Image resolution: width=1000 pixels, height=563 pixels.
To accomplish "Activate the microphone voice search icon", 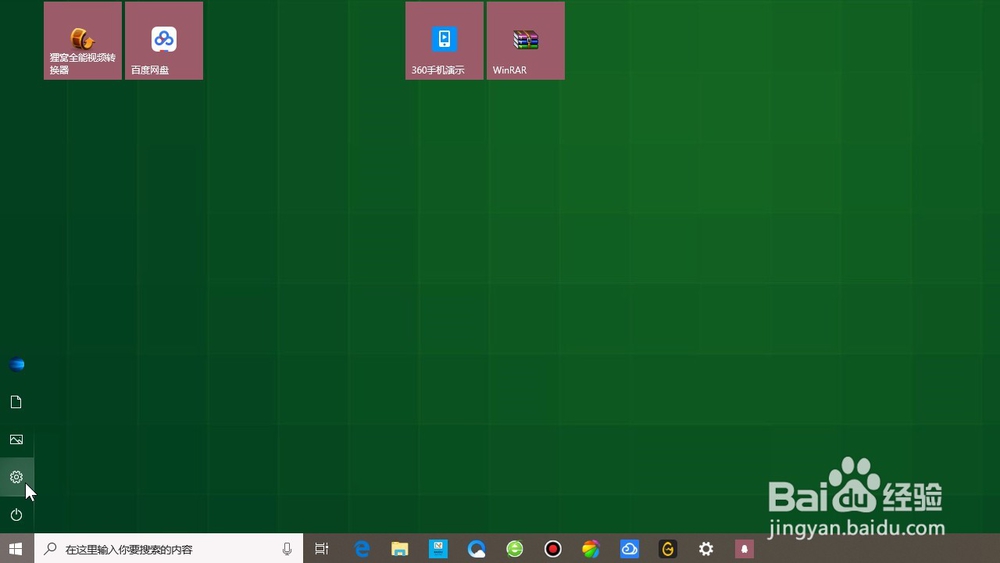I will pos(287,548).
